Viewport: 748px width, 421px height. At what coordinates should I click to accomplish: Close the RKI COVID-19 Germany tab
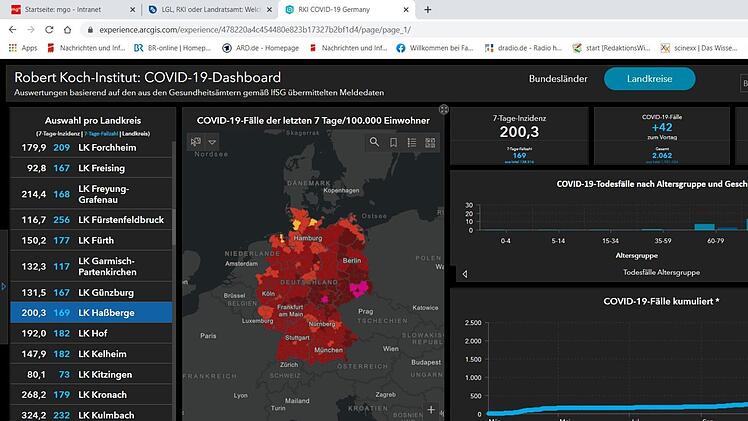tap(406, 10)
